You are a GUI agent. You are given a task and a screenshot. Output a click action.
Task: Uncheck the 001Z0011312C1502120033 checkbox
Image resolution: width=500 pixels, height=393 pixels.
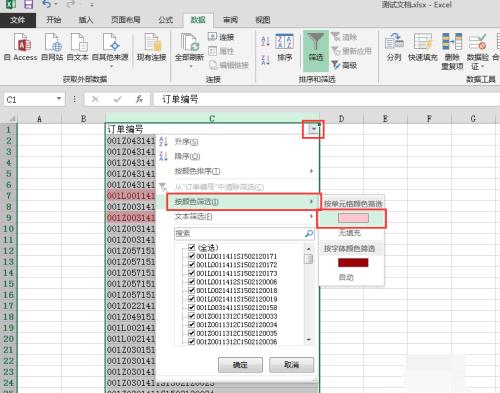191,316
